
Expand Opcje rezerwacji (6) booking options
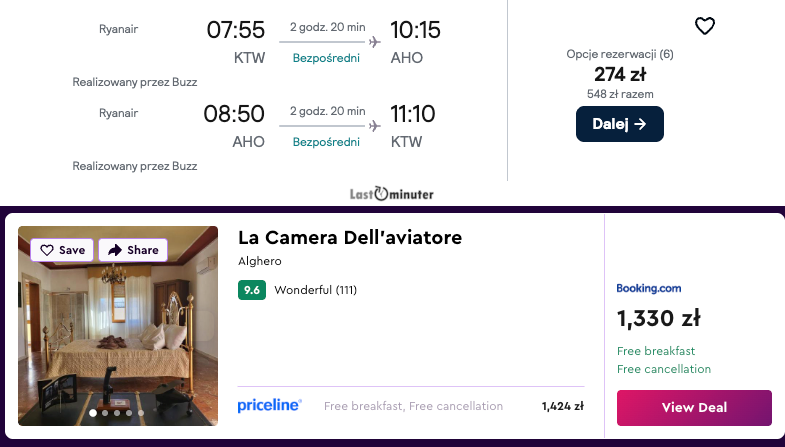620,54
